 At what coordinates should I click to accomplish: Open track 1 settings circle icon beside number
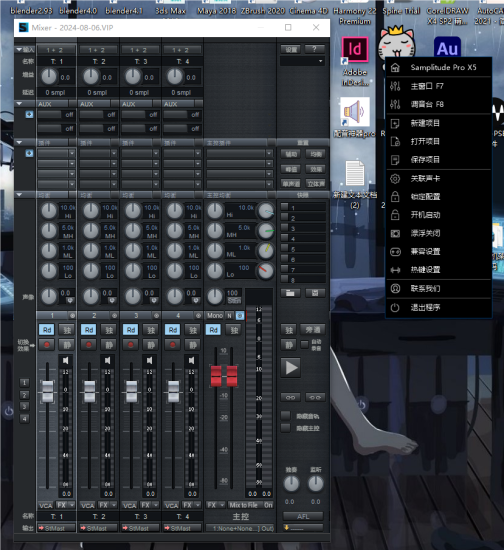(x=72, y=316)
